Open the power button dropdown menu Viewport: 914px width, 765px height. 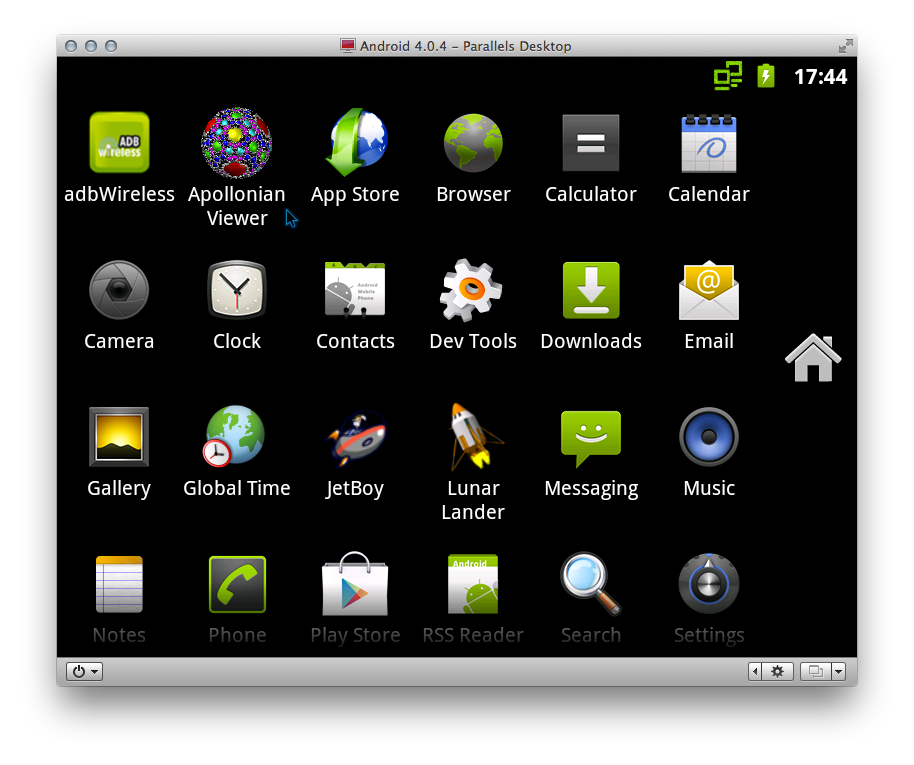(85, 672)
